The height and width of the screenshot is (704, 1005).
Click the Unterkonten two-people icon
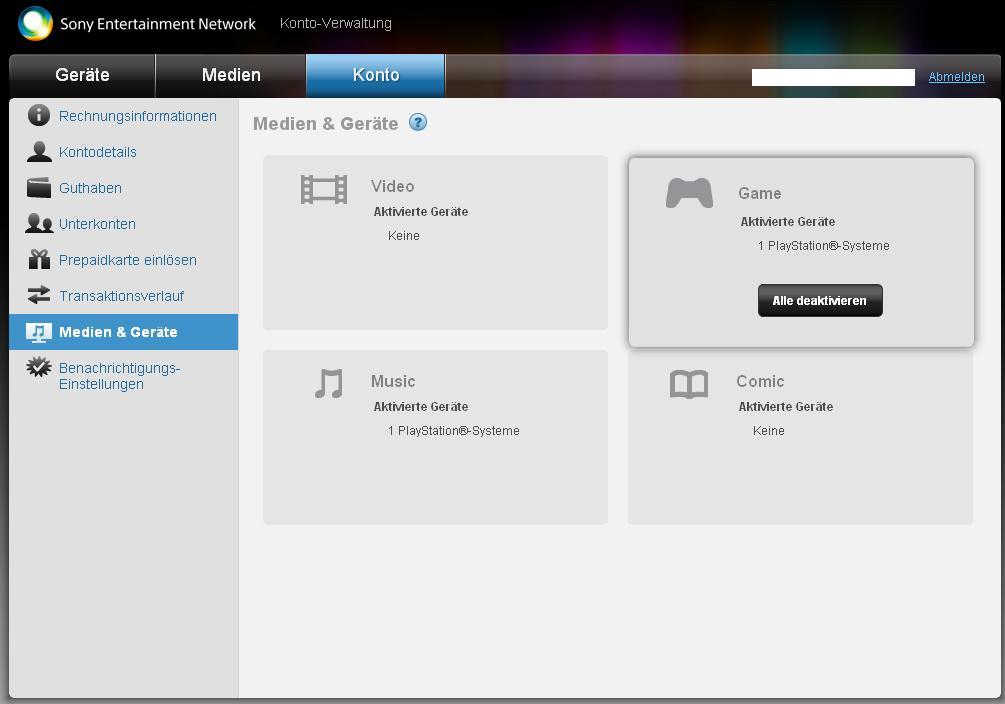(x=39, y=223)
